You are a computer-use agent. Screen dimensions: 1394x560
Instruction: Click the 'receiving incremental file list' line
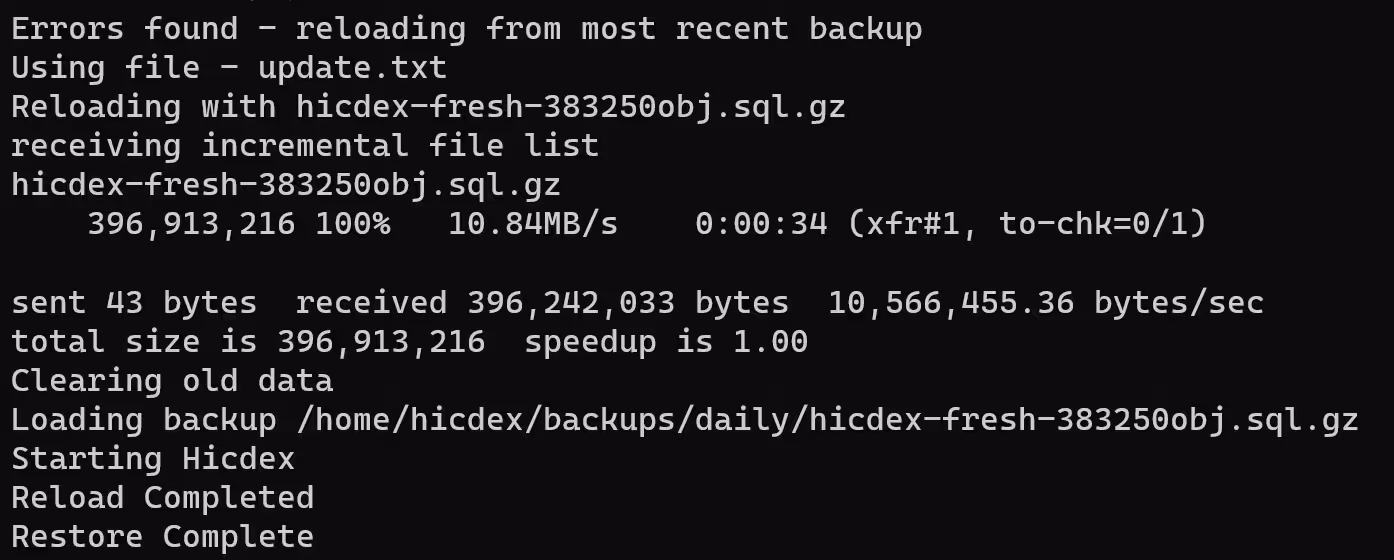[305, 146]
